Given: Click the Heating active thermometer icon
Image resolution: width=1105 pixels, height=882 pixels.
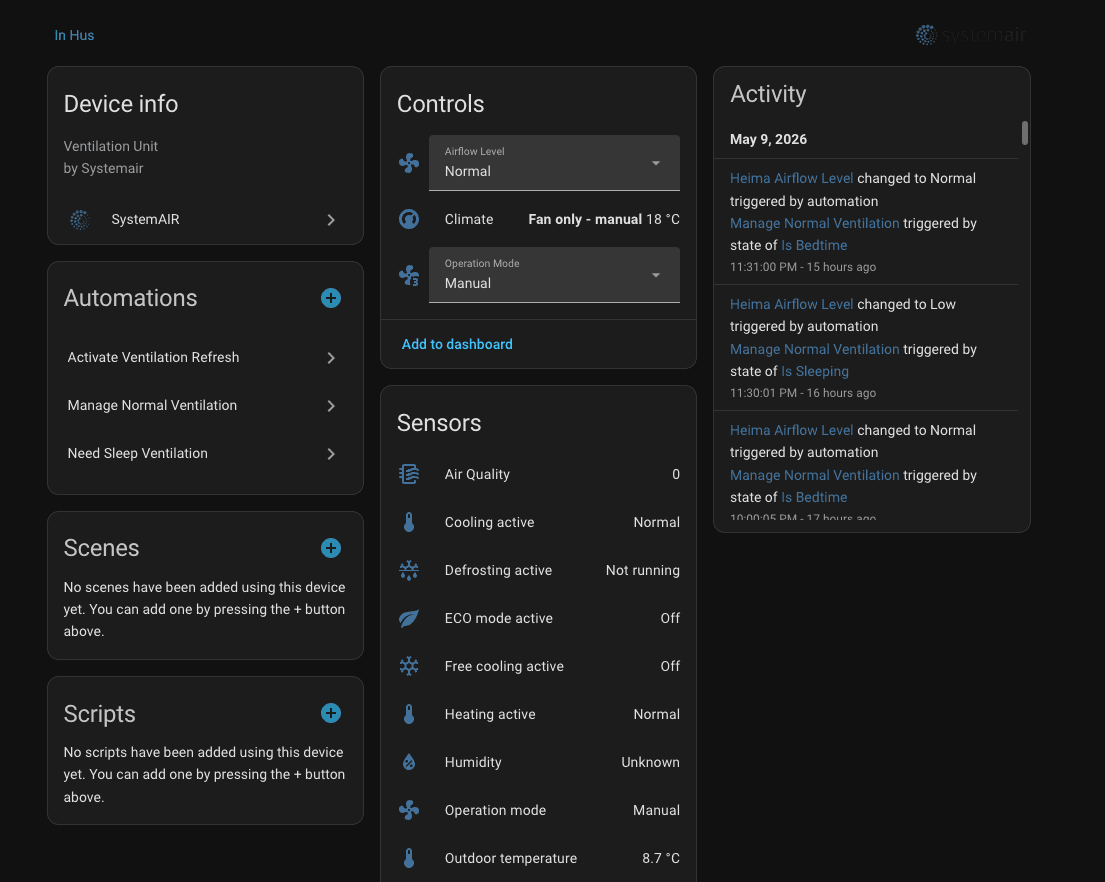Looking at the screenshot, I should (409, 714).
